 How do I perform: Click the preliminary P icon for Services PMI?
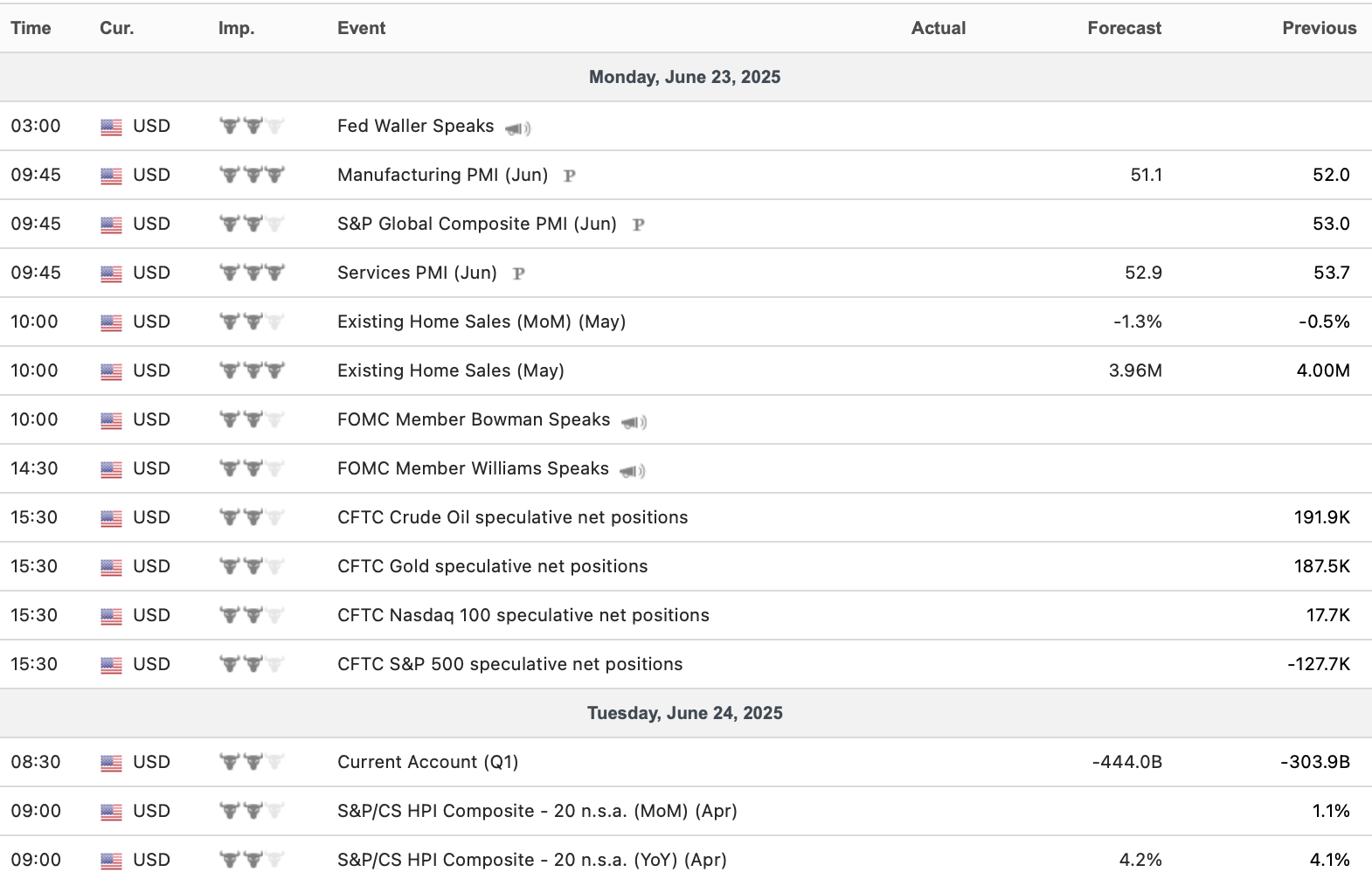[x=518, y=273]
